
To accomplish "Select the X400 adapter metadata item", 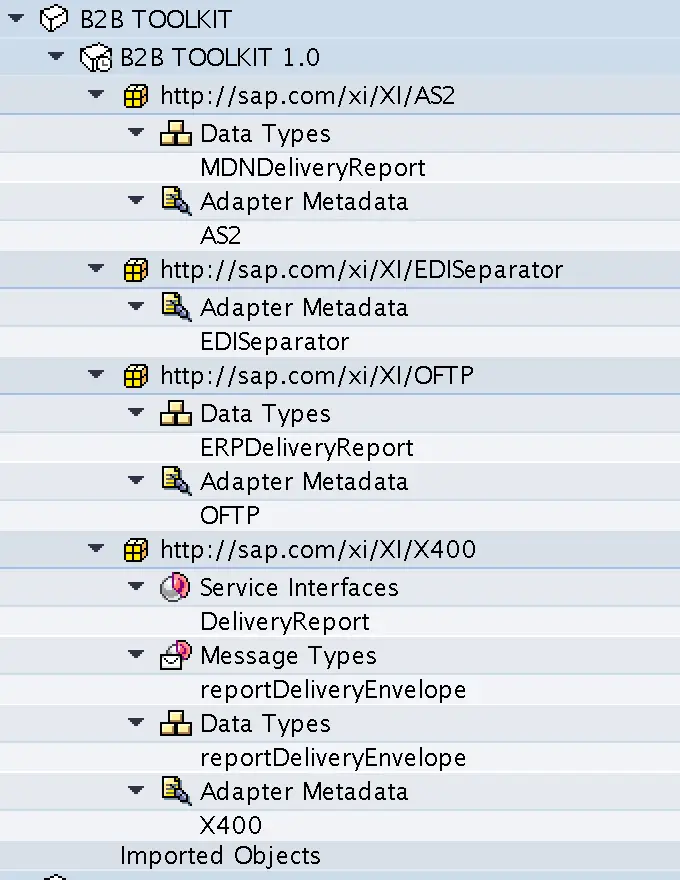I will click(x=231, y=826).
